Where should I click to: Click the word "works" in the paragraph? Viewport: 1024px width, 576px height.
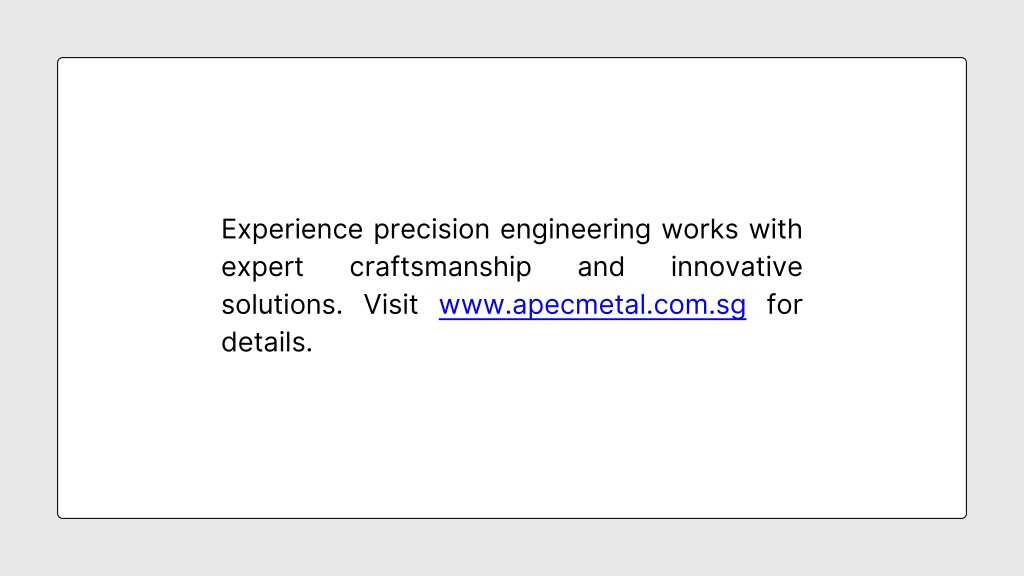click(x=700, y=229)
